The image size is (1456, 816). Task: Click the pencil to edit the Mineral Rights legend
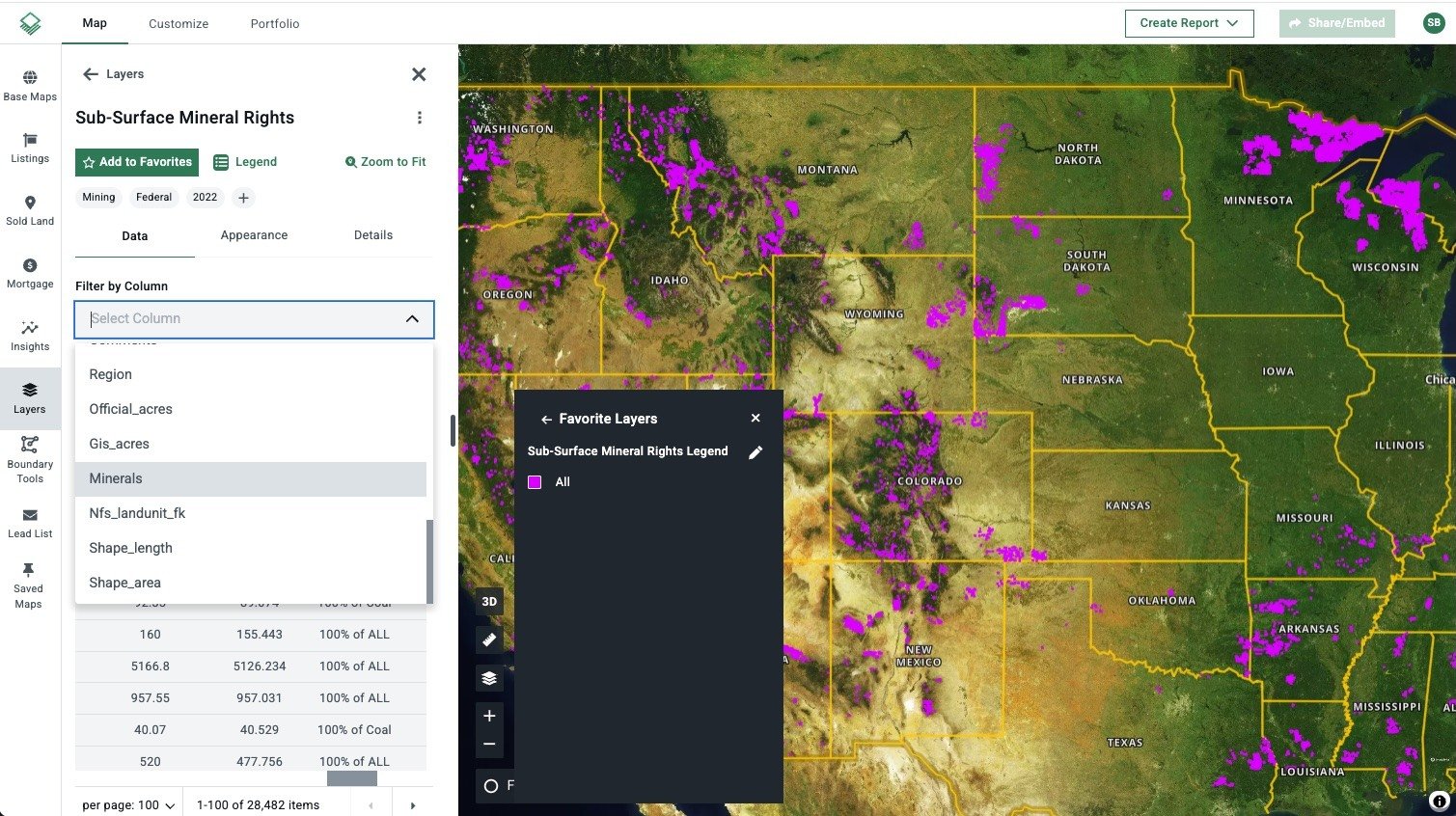pyautogui.click(x=755, y=450)
